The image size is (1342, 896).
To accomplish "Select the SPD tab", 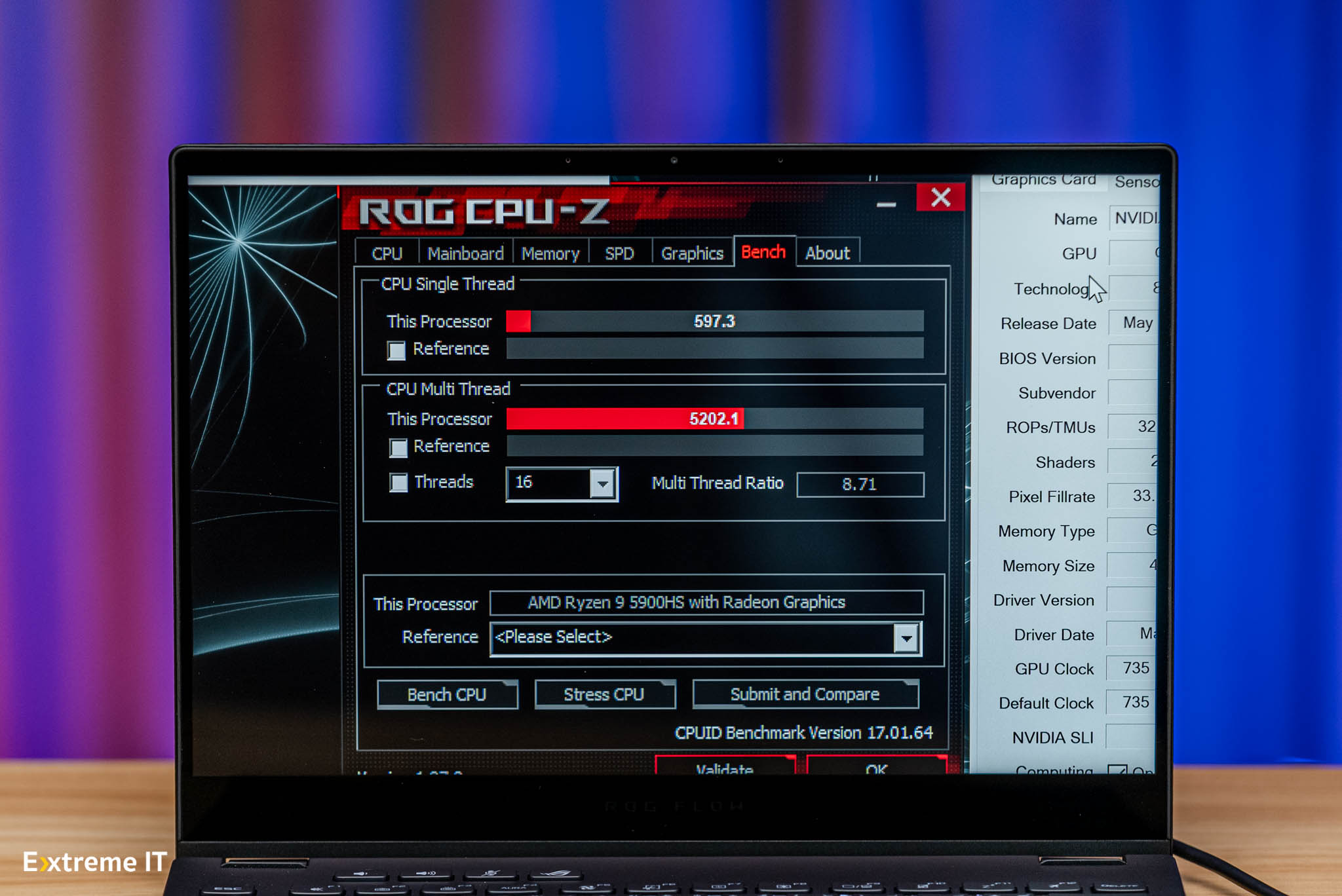I will [619, 253].
